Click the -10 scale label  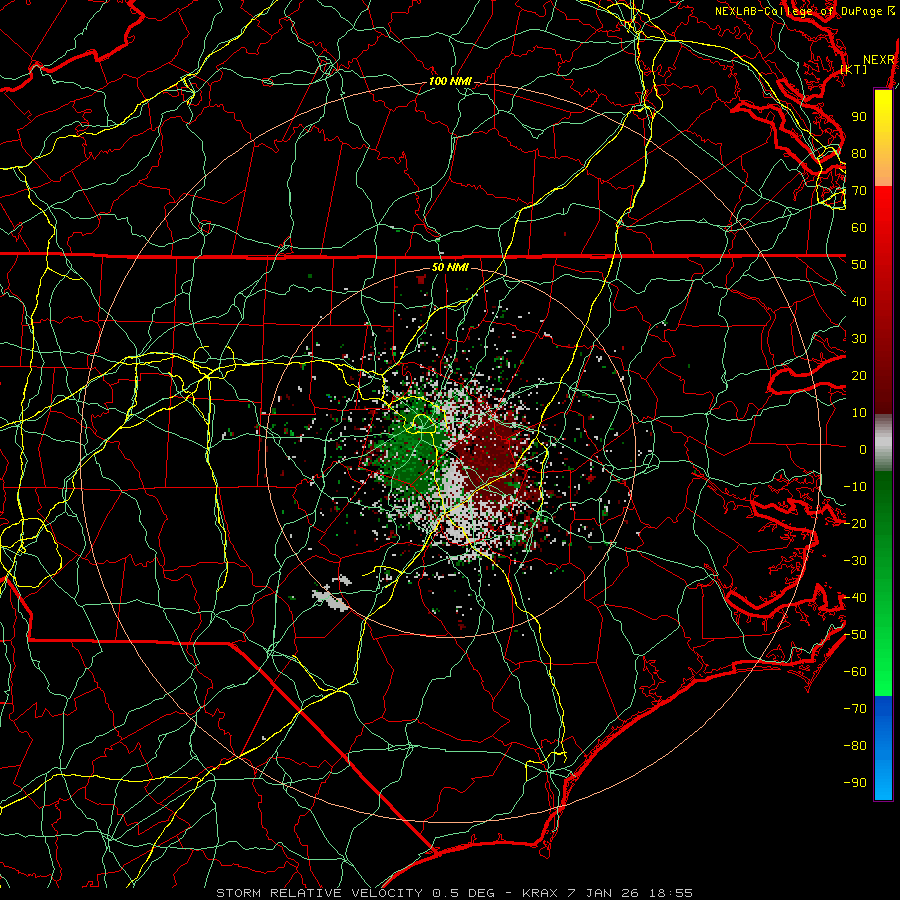tap(855, 487)
